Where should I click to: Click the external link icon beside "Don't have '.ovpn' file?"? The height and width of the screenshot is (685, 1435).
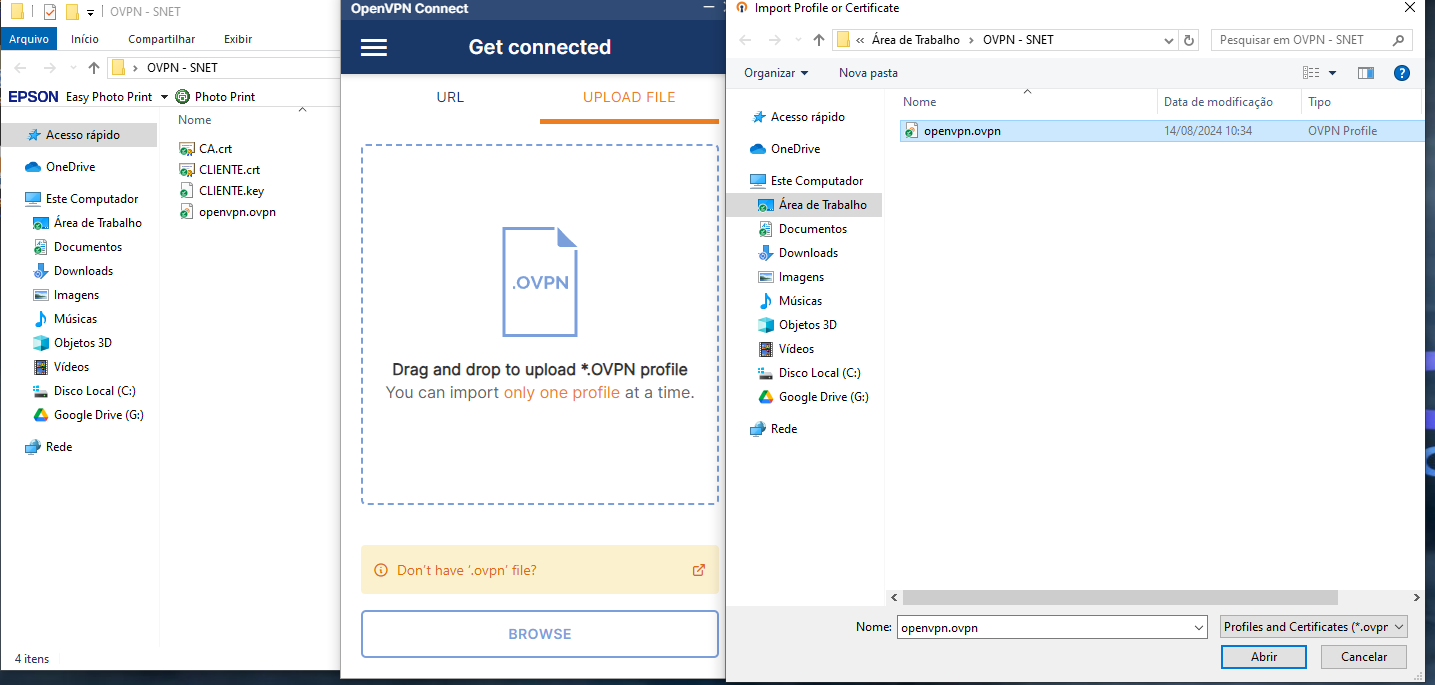pyautogui.click(x=699, y=570)
